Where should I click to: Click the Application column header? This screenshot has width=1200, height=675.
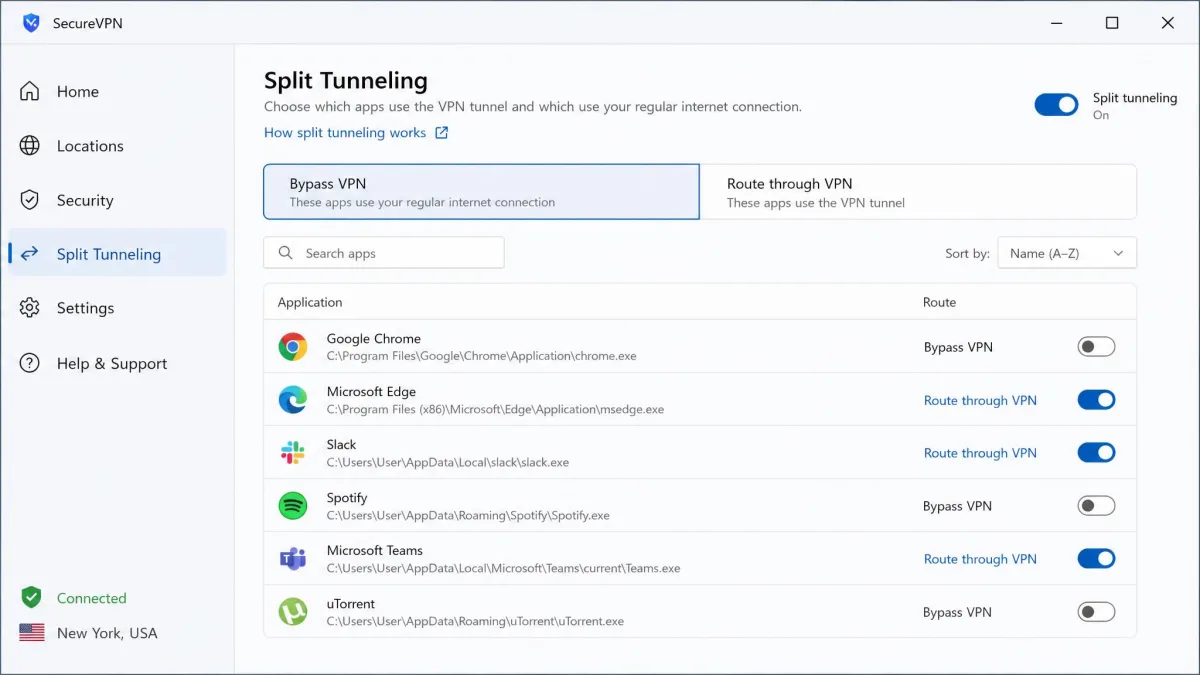tap(310, 302)
